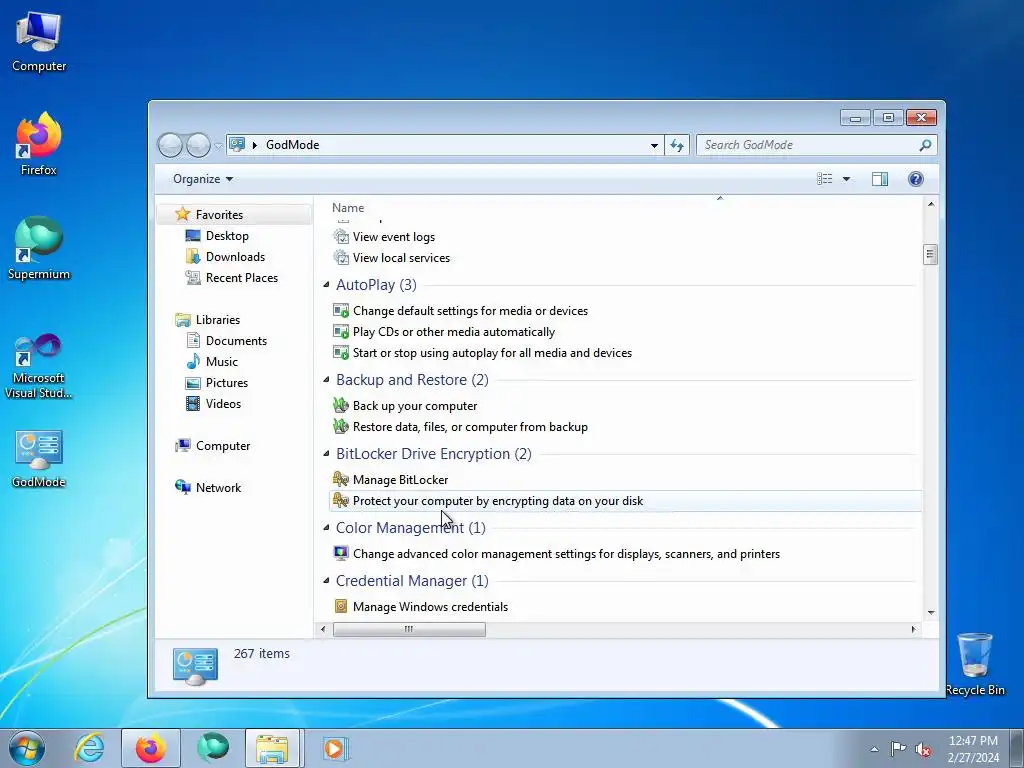Open the address bar history dropdown

[x=654, y=145]
